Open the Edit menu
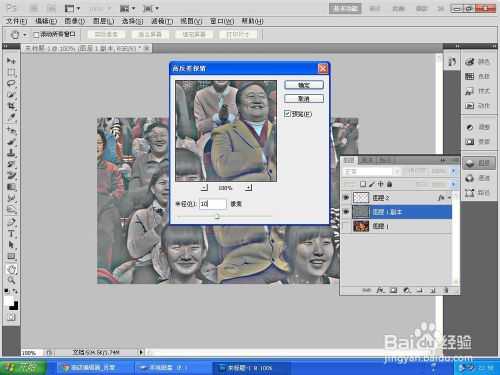This screenshot has height=375, width=500. (46, 21)
